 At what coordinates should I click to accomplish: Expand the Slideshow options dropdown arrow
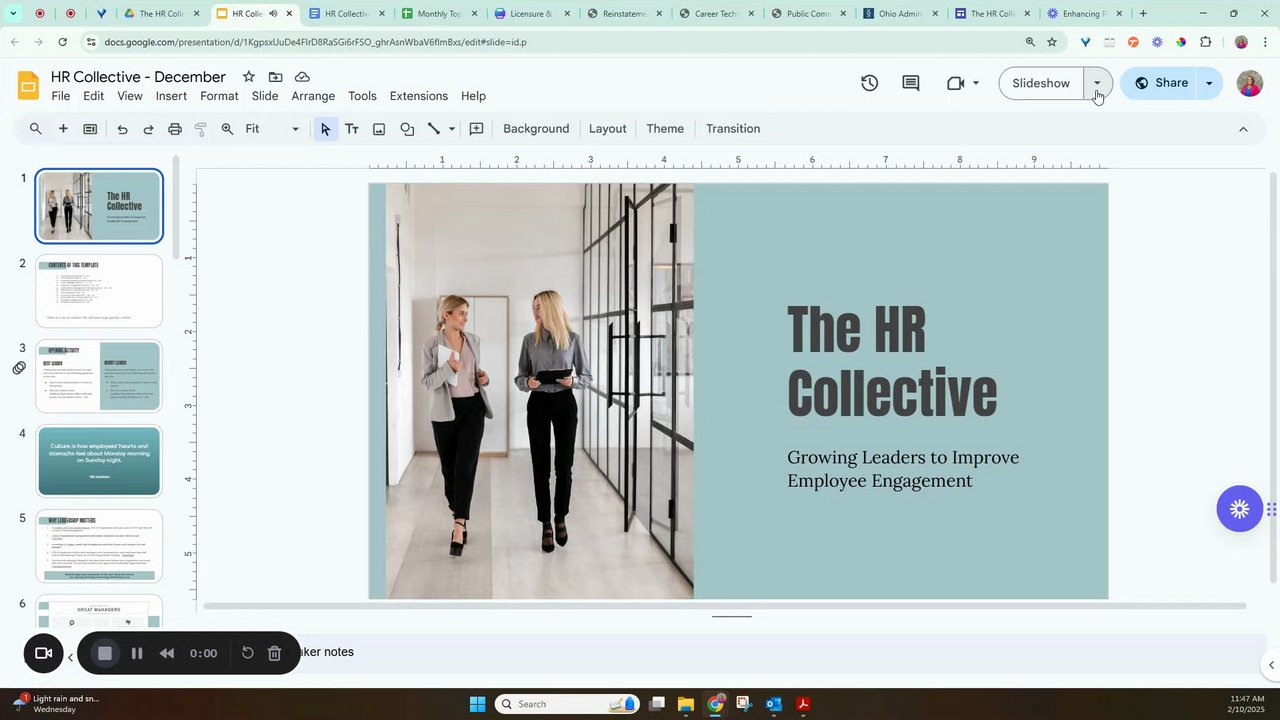[1098, 83]
